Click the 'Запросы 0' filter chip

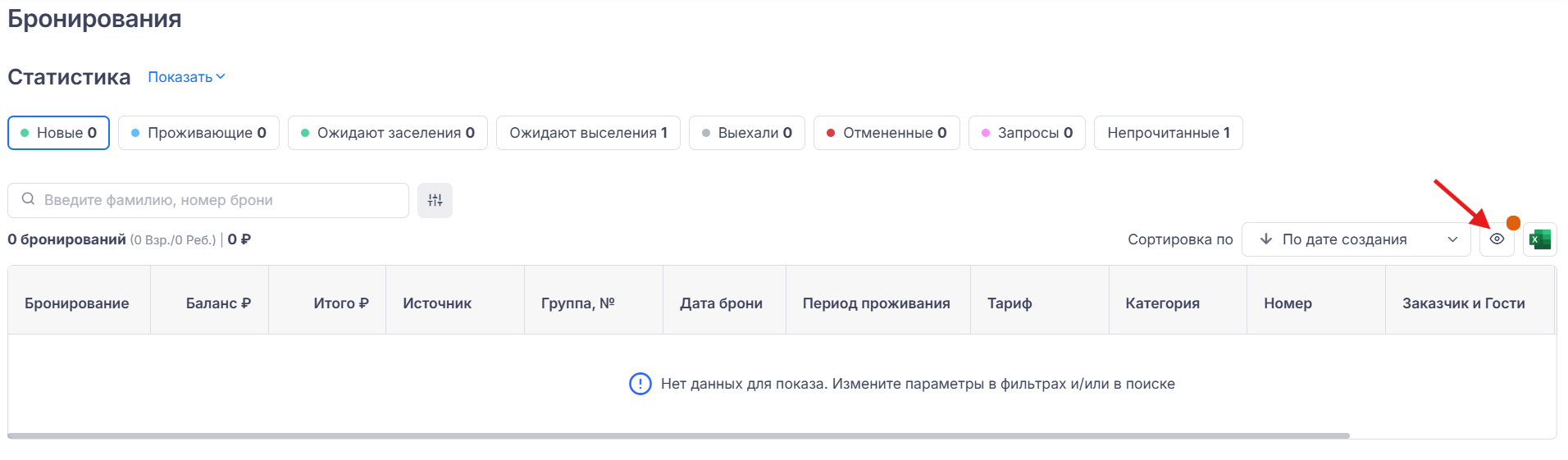point(1027,133)
